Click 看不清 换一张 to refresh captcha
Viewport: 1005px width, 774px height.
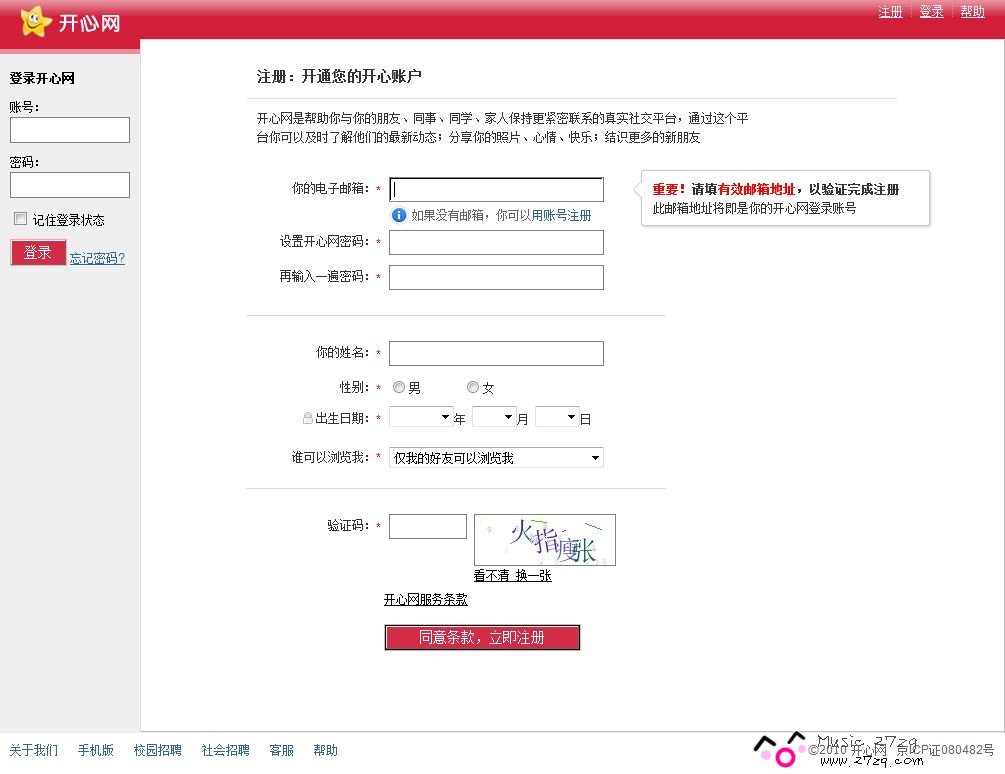click(512, 575)
